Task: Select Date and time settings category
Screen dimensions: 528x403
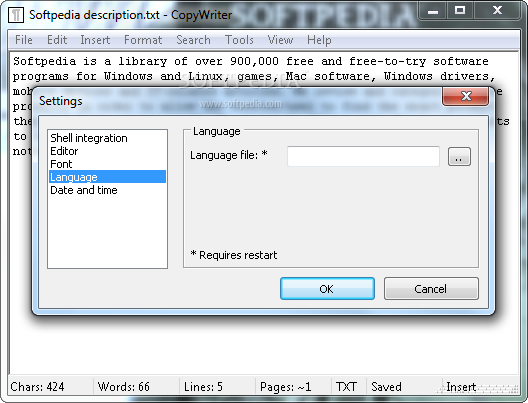Action: point(107,190)
